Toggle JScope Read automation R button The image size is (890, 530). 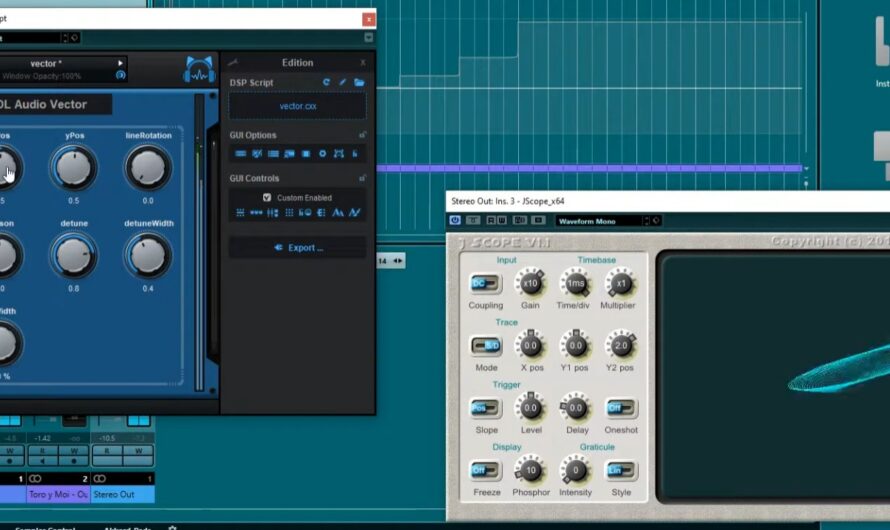492,220
